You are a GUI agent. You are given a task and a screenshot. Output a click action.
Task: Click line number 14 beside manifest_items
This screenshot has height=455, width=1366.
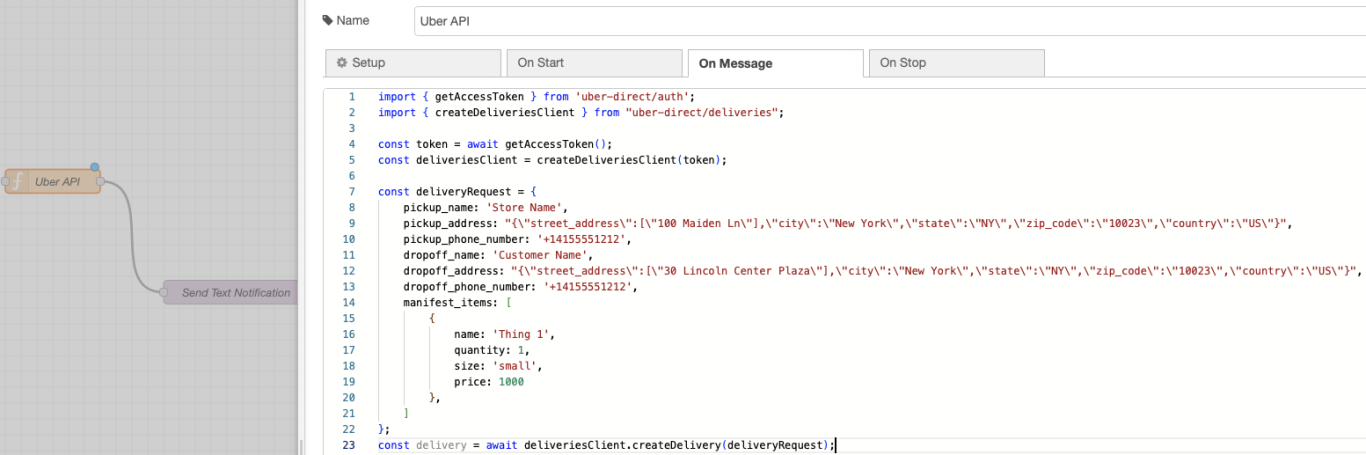[349, 302]
